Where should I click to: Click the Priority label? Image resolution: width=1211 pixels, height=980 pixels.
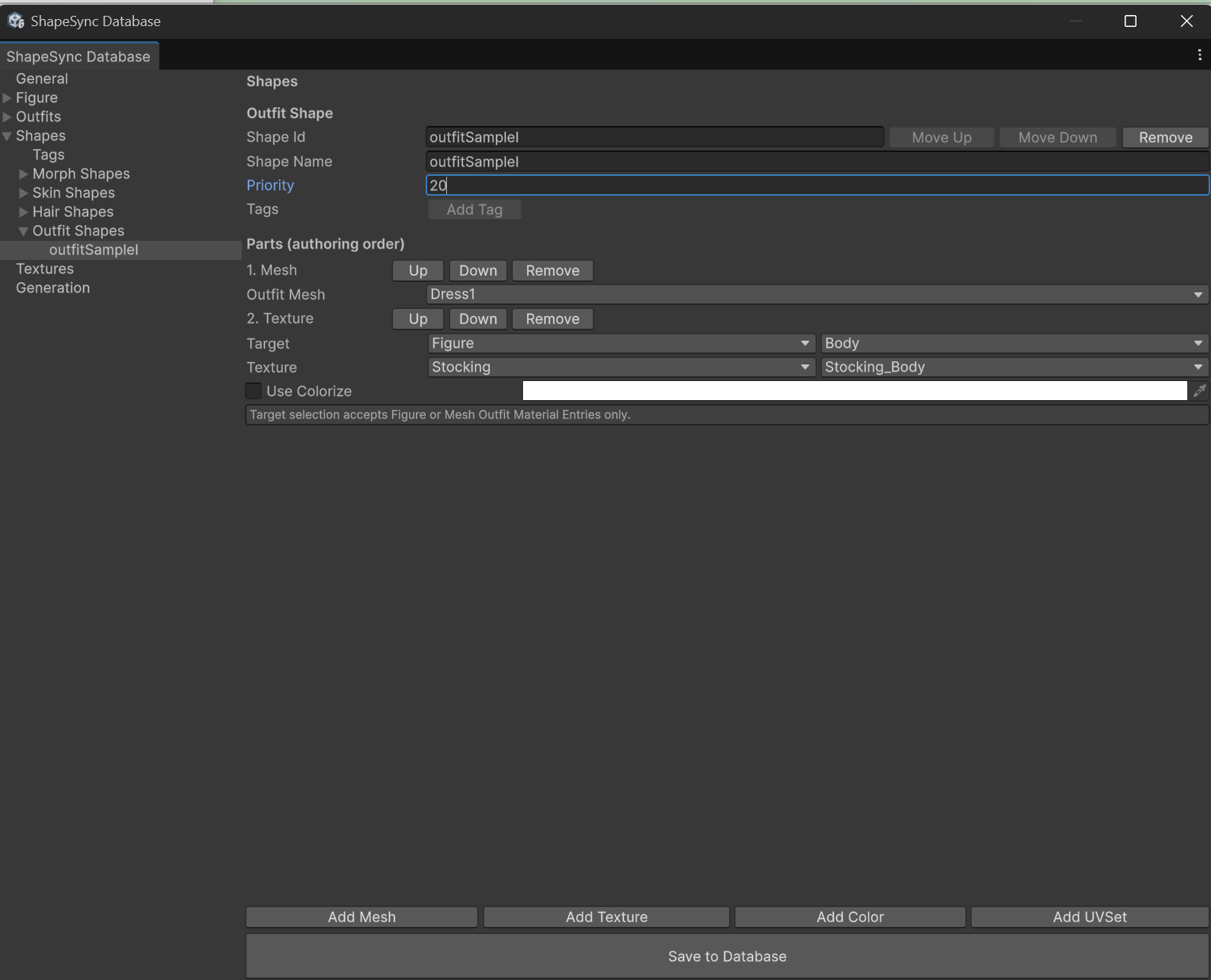click(x=270, y=185)
